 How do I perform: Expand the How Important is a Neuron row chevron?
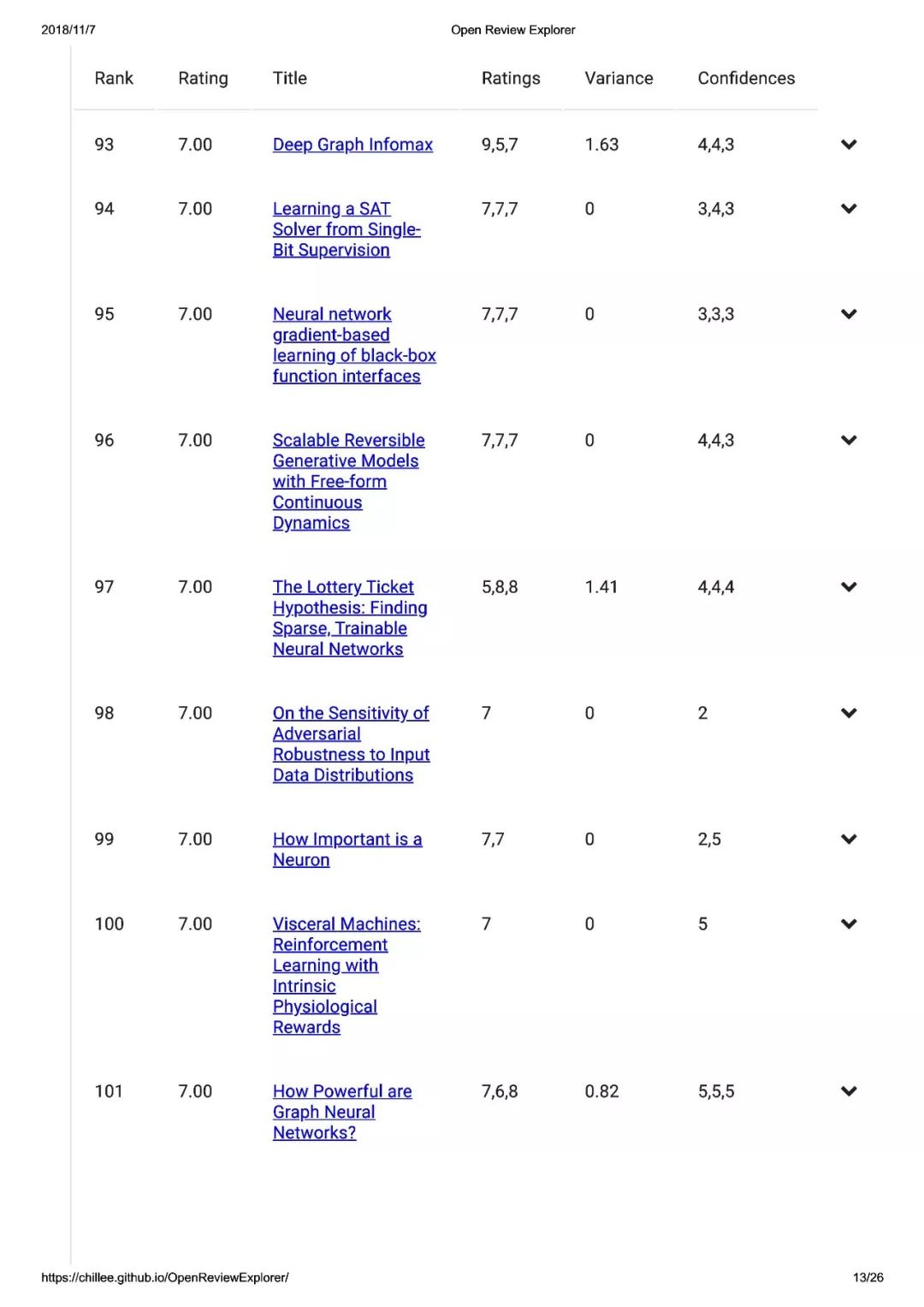(849, 840)
